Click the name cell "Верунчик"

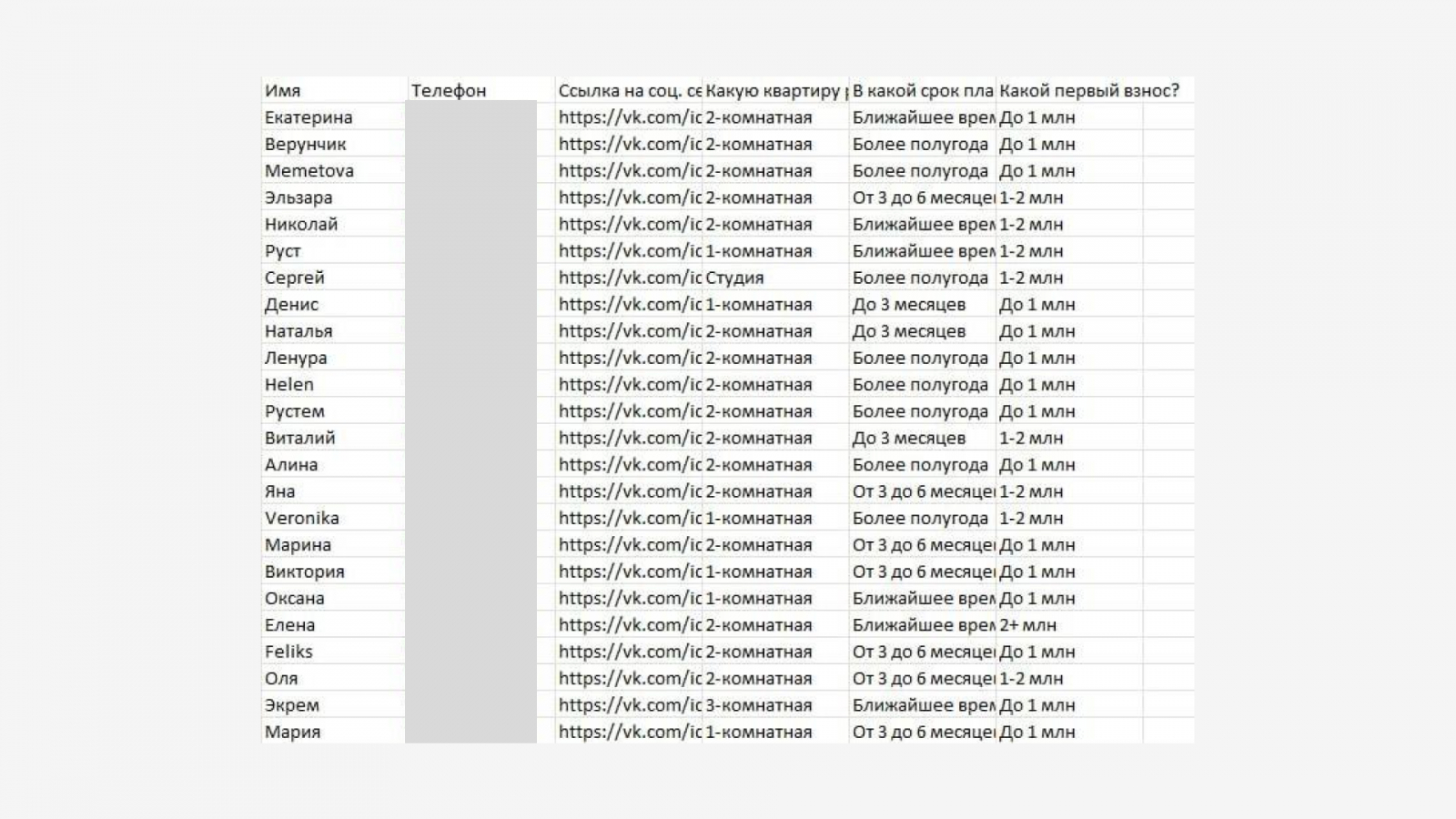[306, 144]
